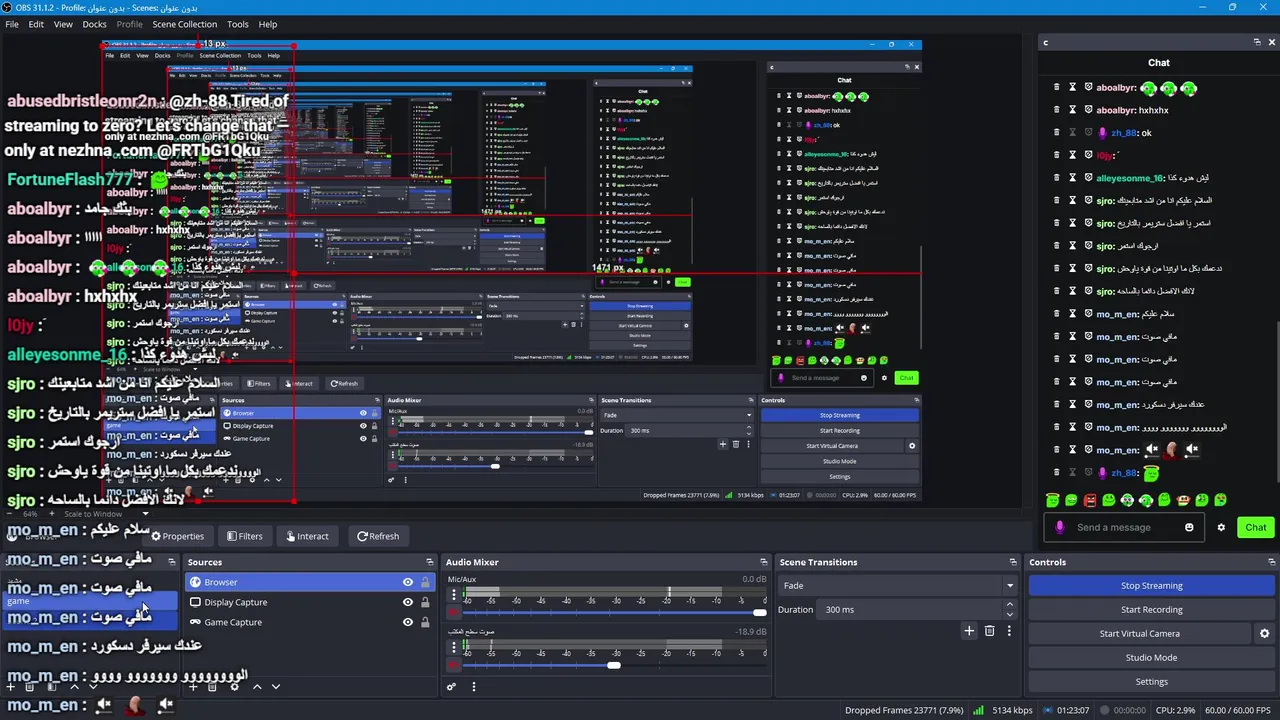The image size is (1280, 720).
Task: Lock the Display Capture source
Action: (x=425, y=602)
